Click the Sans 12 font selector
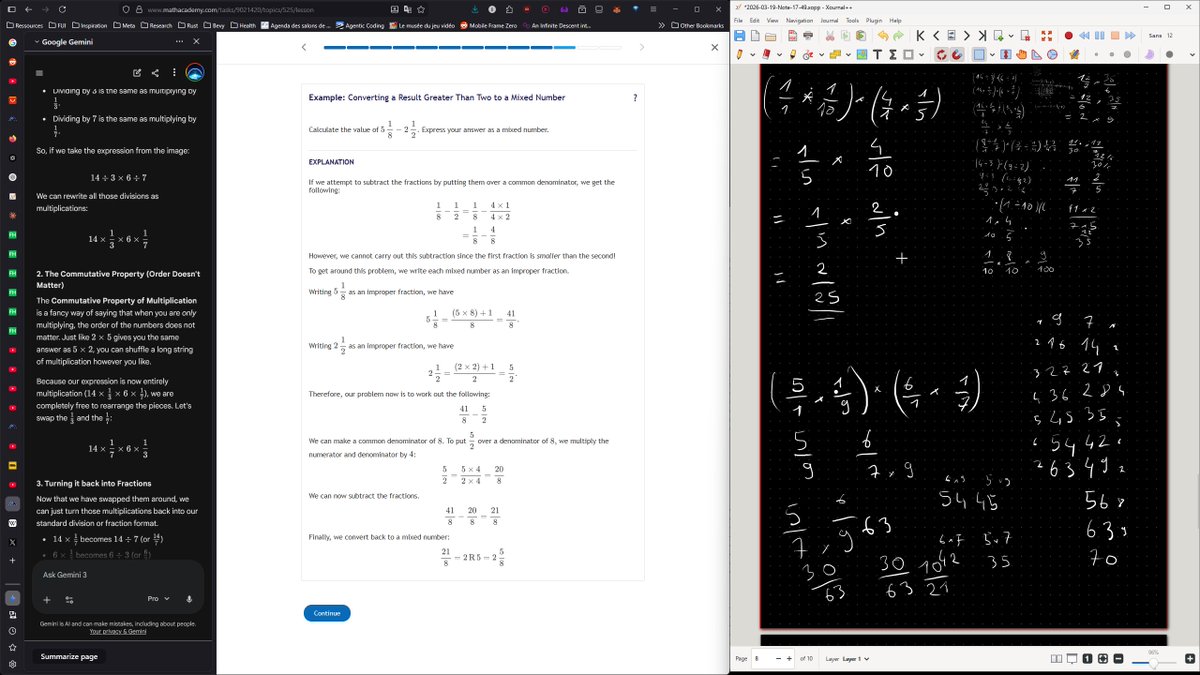The image size is (1200, 675). coord(1161,36)
